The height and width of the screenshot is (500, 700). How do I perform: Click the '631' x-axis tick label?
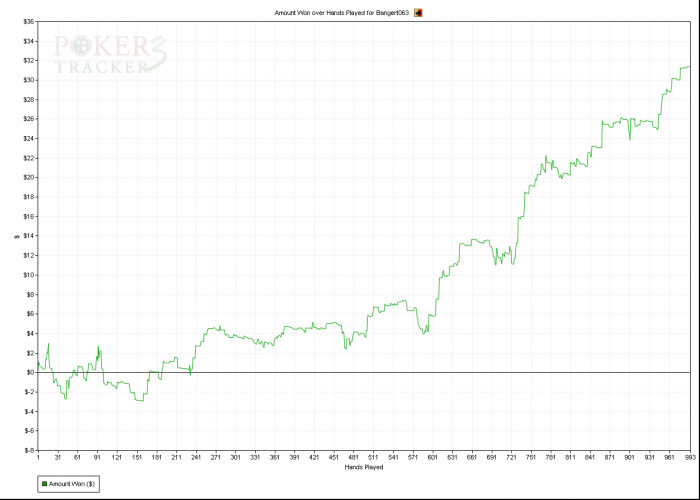pos(452,458)
